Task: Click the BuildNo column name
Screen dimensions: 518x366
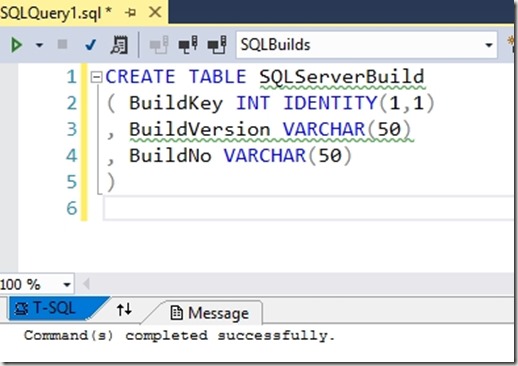Action: tap(170, 156)
